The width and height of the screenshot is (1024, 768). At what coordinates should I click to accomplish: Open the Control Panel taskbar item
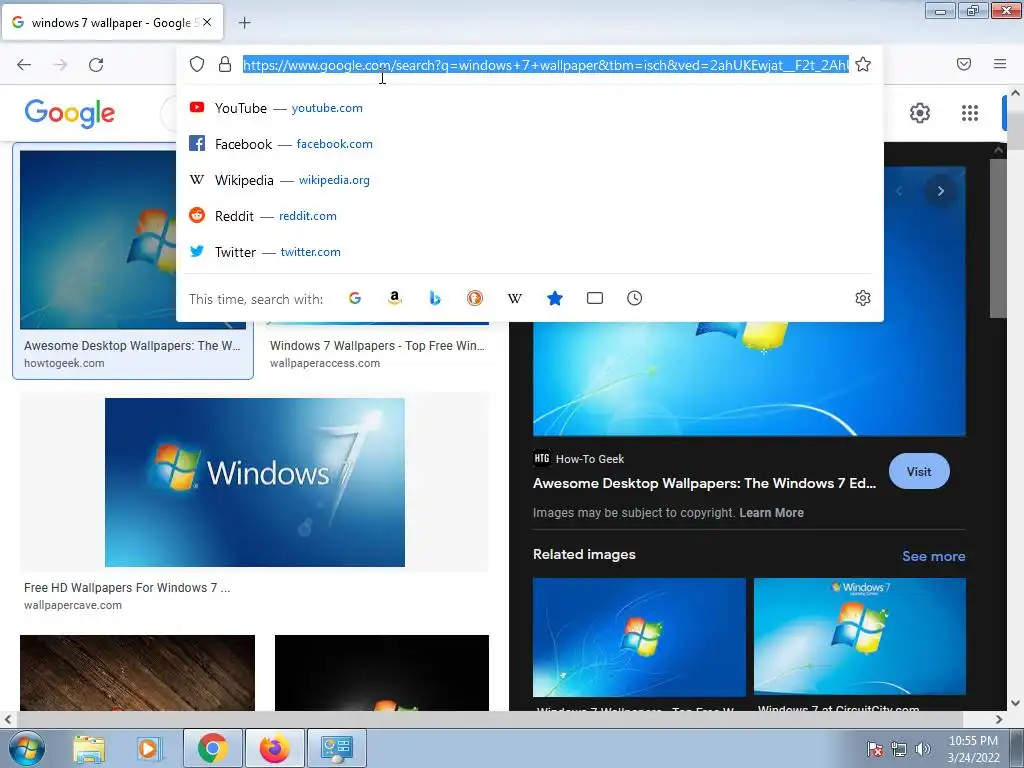click(336, 748)
